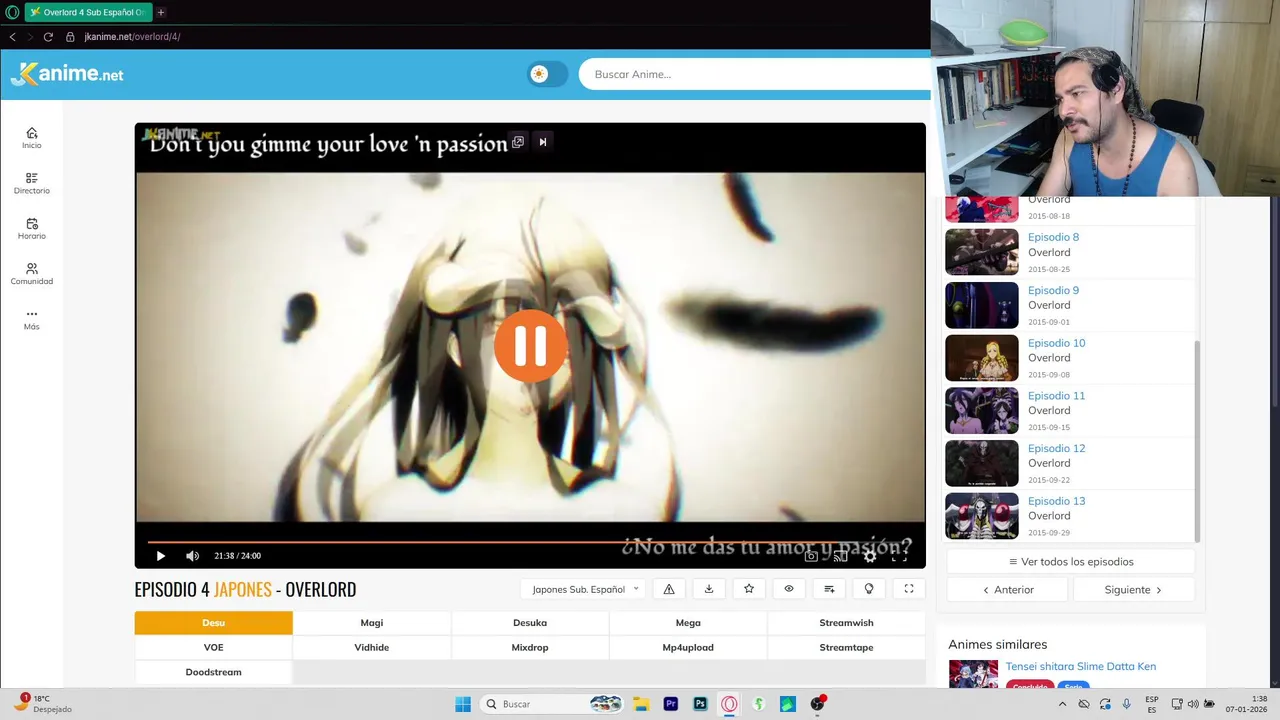Image resolution: width=1280 pixels, height=720 pixels.
Task: Open taskbar volume control
Action: coord(1193,704)
